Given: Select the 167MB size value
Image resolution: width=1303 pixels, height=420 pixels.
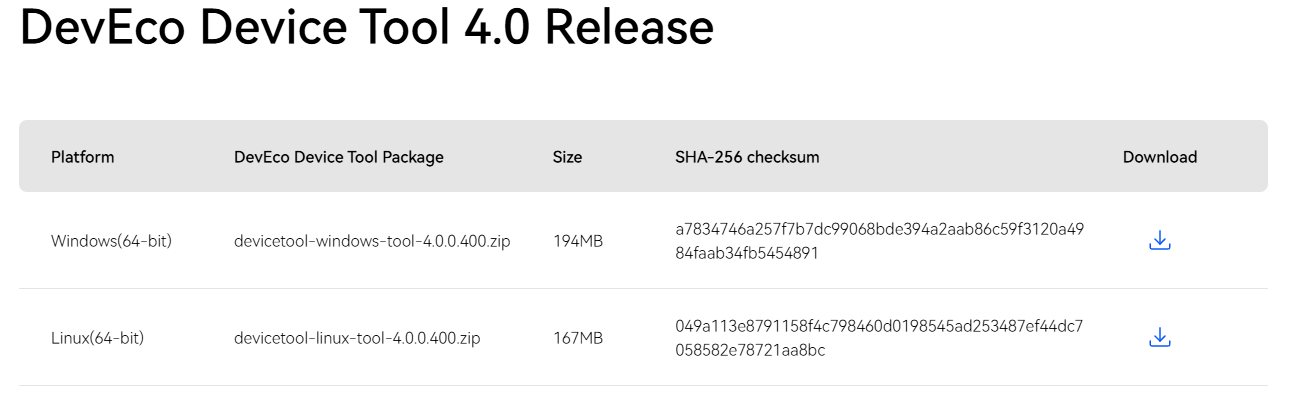Looking at the screenshot, I should pyautogui.click(x=578, y=338).
